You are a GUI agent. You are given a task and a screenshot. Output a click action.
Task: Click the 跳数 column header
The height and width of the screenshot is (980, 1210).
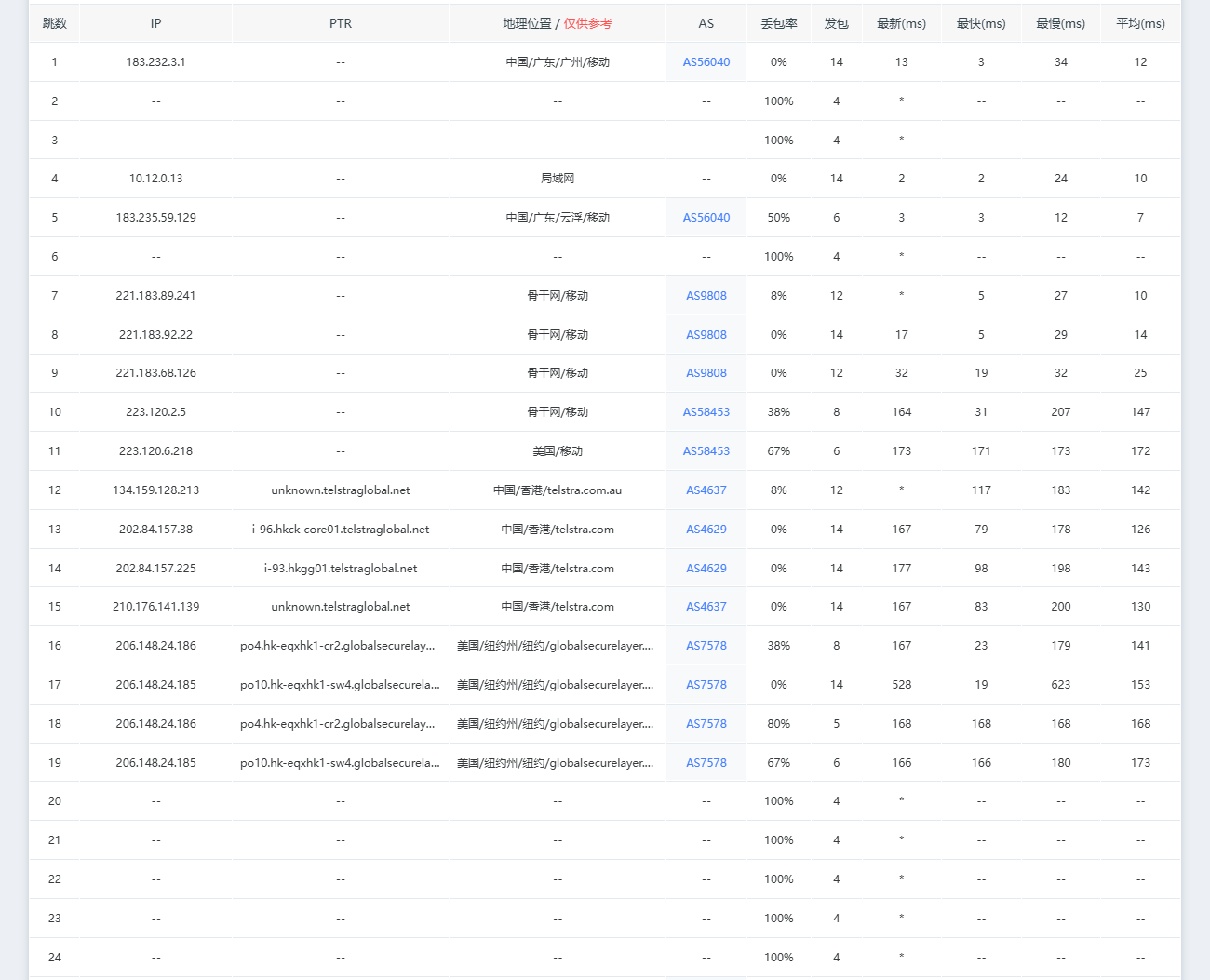(55, 24)
